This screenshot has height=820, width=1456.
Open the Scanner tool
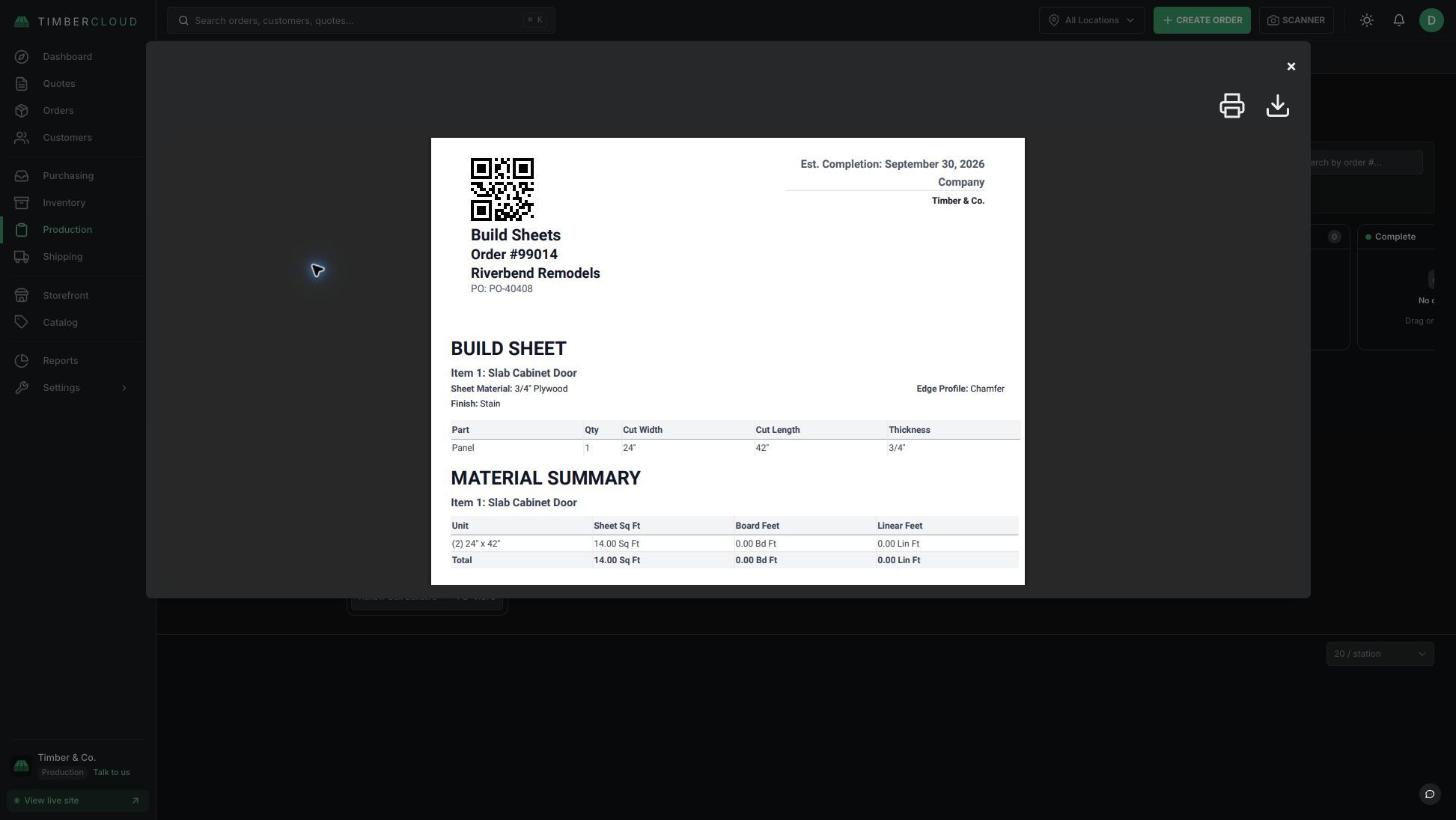tap(1296, 20)
